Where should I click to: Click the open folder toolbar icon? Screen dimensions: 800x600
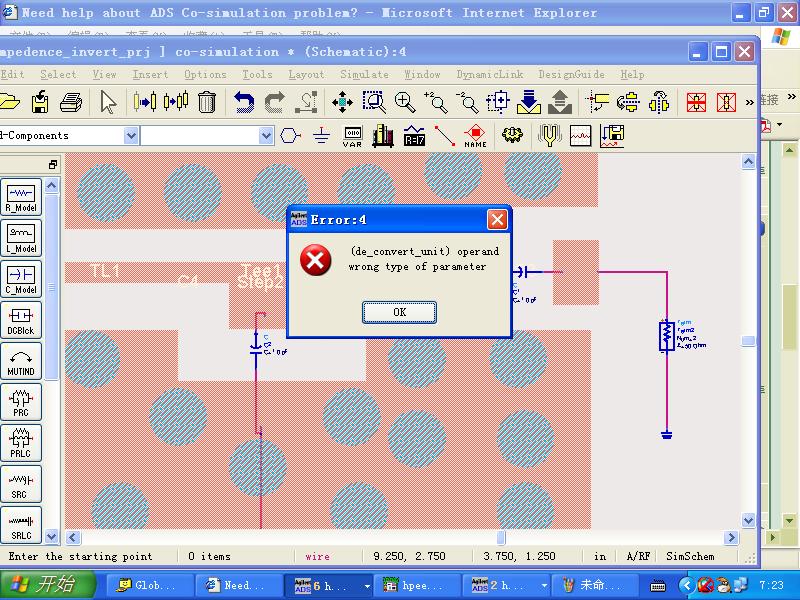pyautogui.click(x=9, y=102)
